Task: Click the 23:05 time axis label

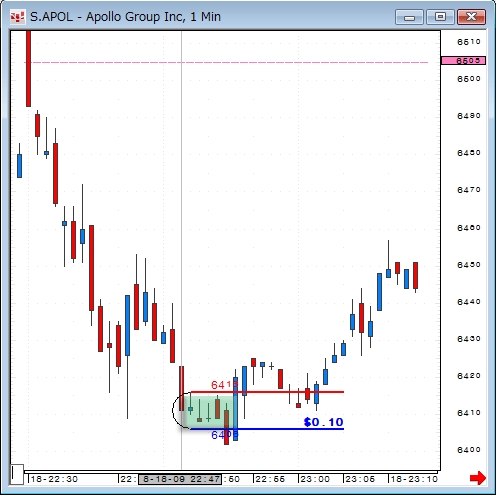Action: 360,479
